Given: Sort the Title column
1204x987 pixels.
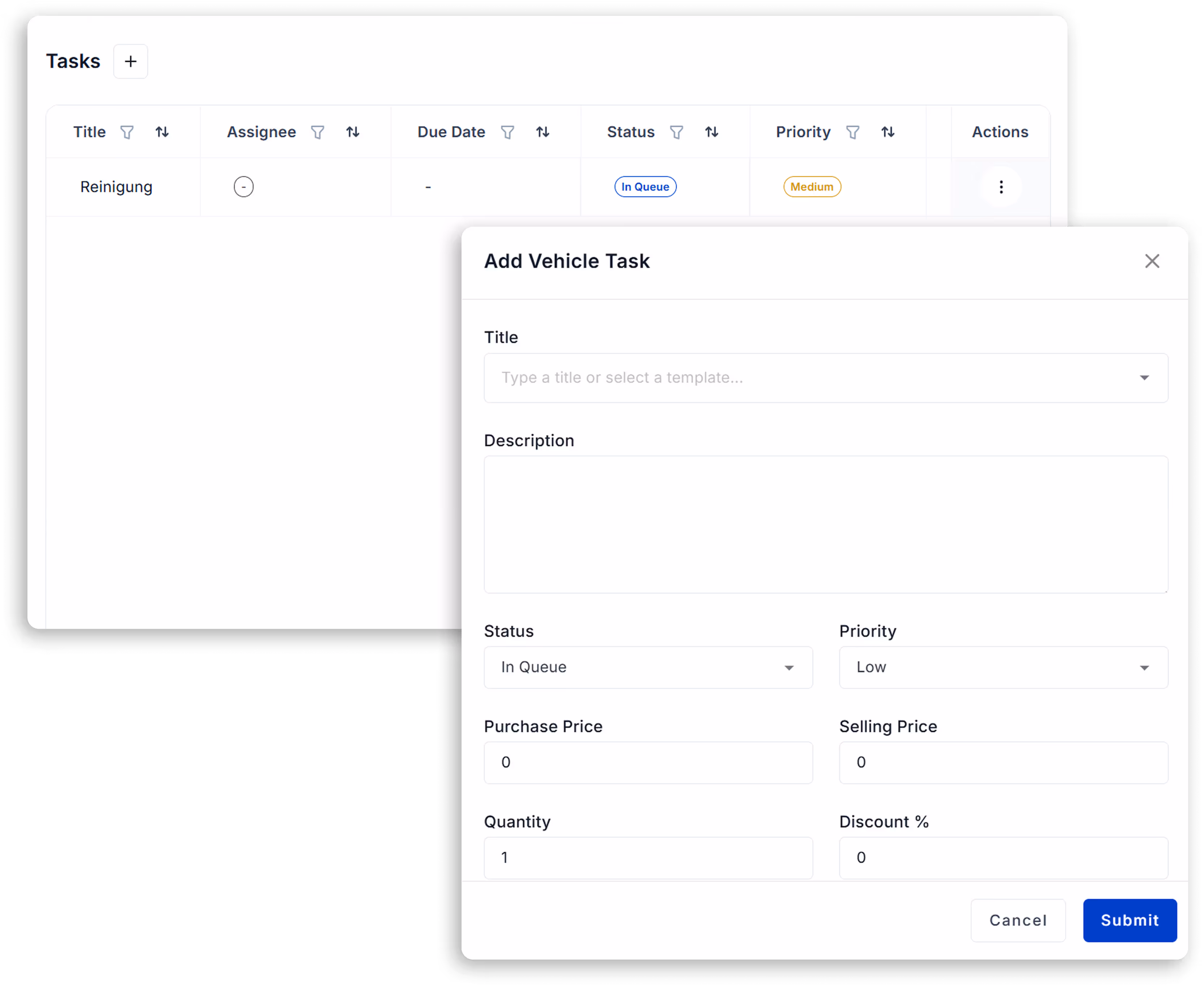Looking at the screenshot, I should [162, 132].
